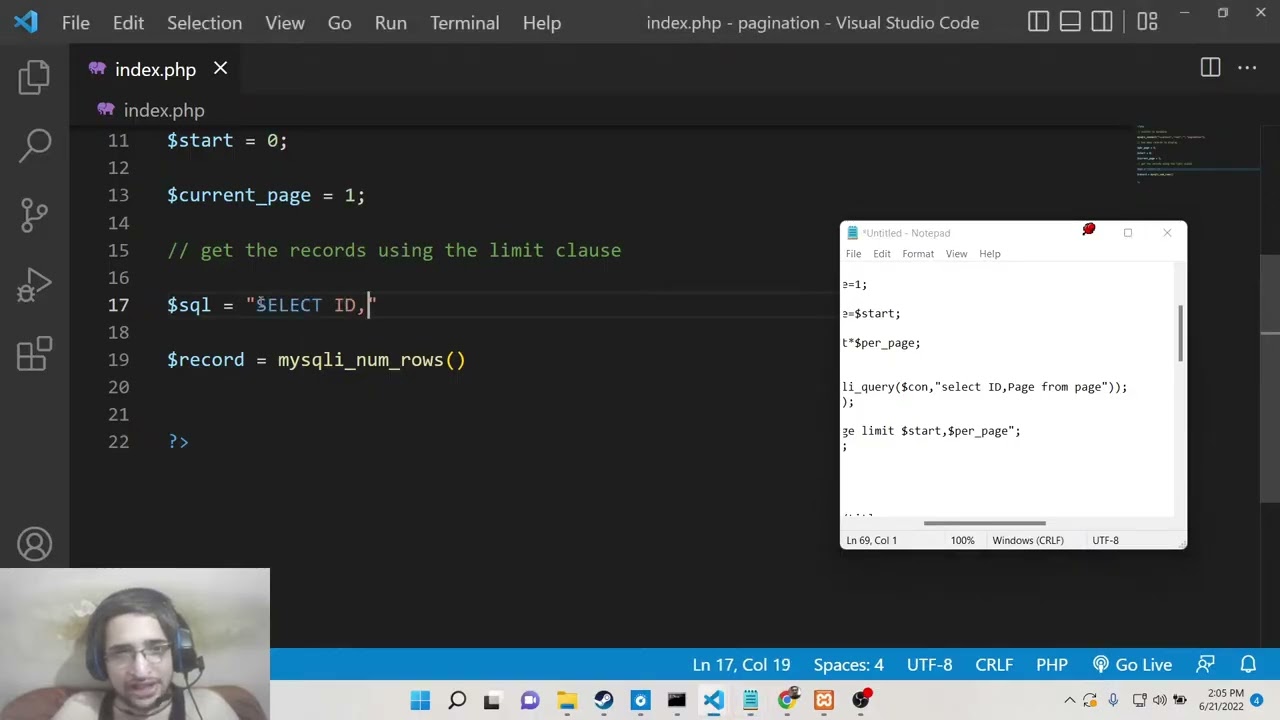1280x720 pixels.
Task: Close the index.php editor tab
Action: 220,69
